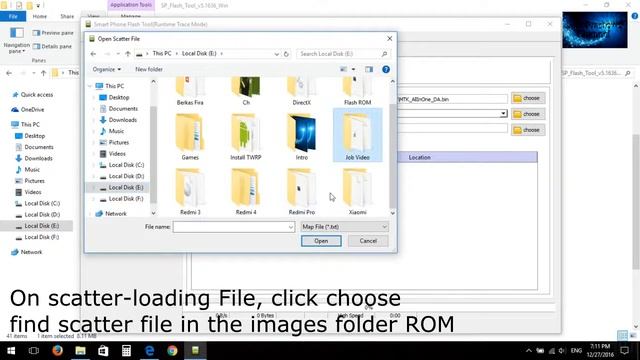
Task: Open the Share ribbon tab in Explorer
Action: point(67,16)
